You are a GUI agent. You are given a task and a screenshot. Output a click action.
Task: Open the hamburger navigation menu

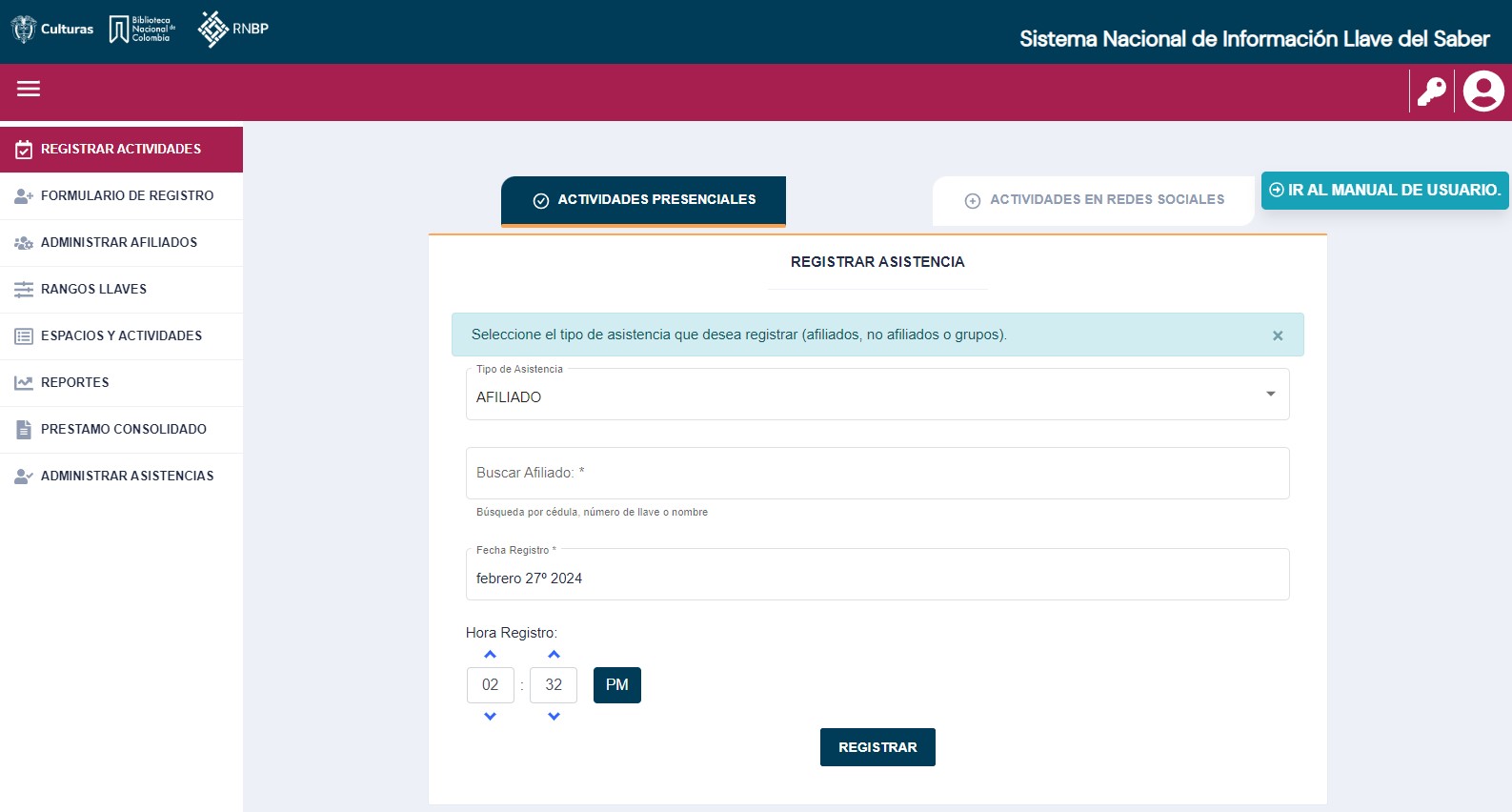coord(29,89)
